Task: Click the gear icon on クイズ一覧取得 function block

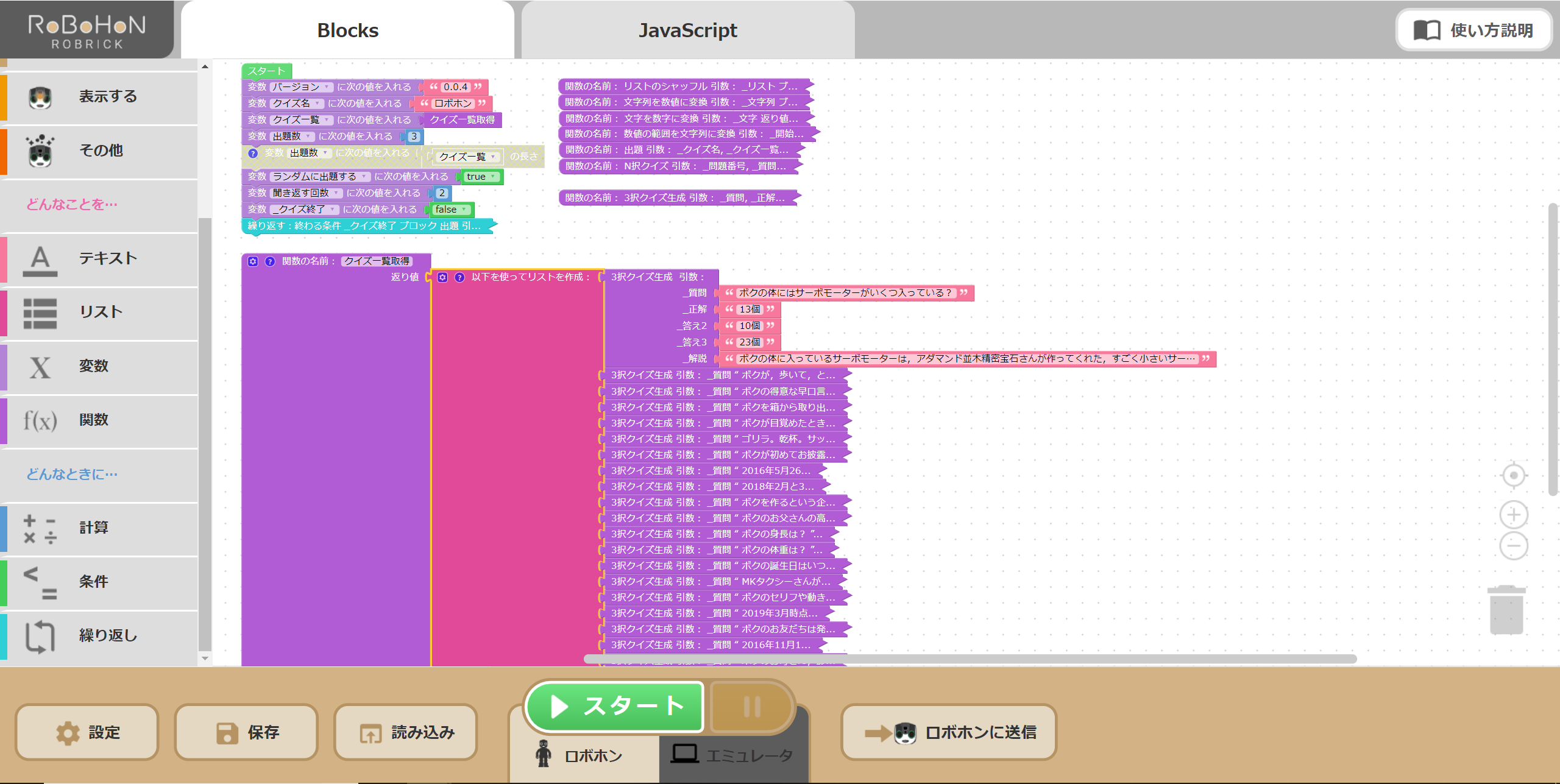Action: pyautogui.click(x=254, y=260)
